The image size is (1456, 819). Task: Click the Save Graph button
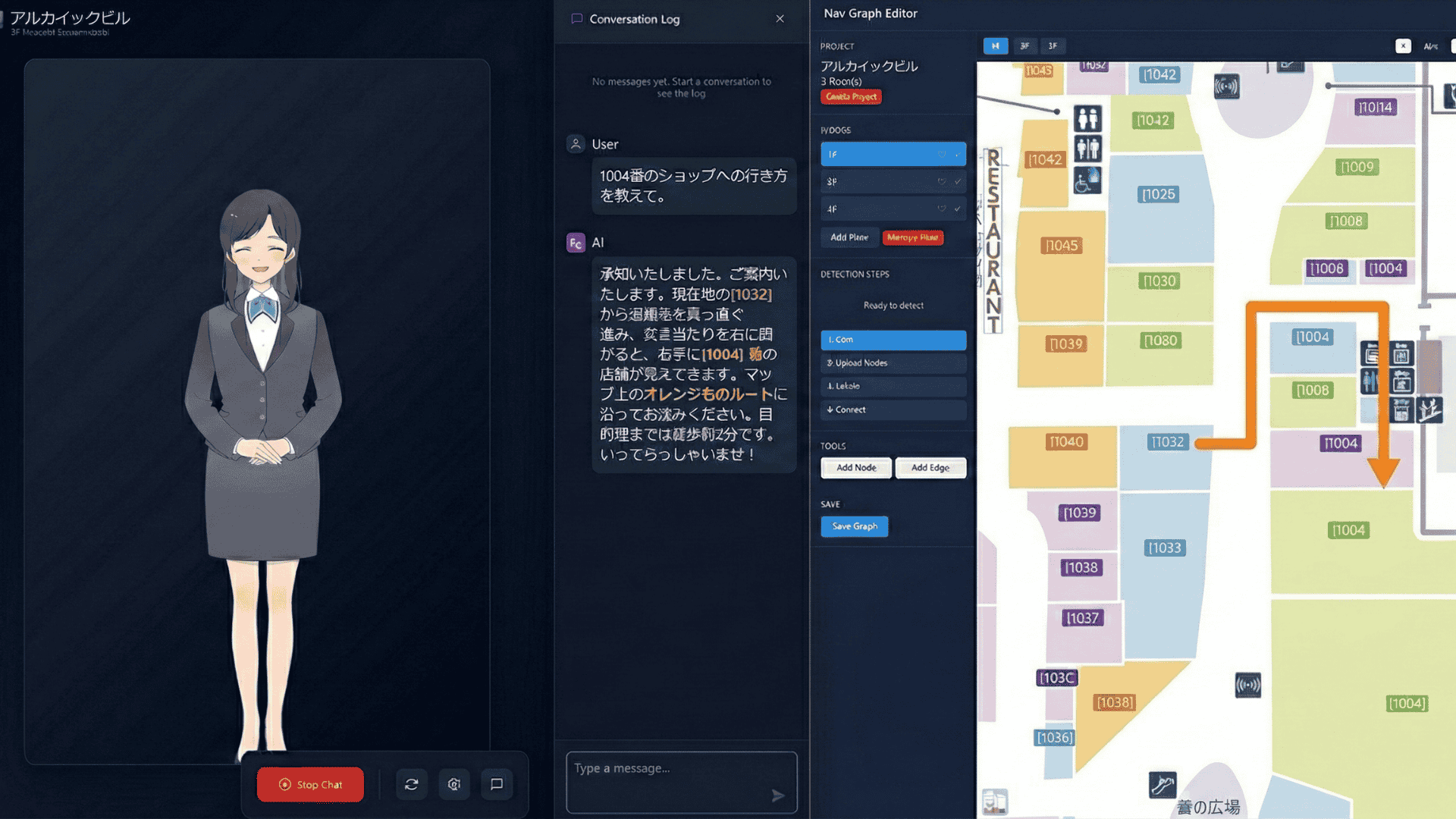[x=854, y=526]
